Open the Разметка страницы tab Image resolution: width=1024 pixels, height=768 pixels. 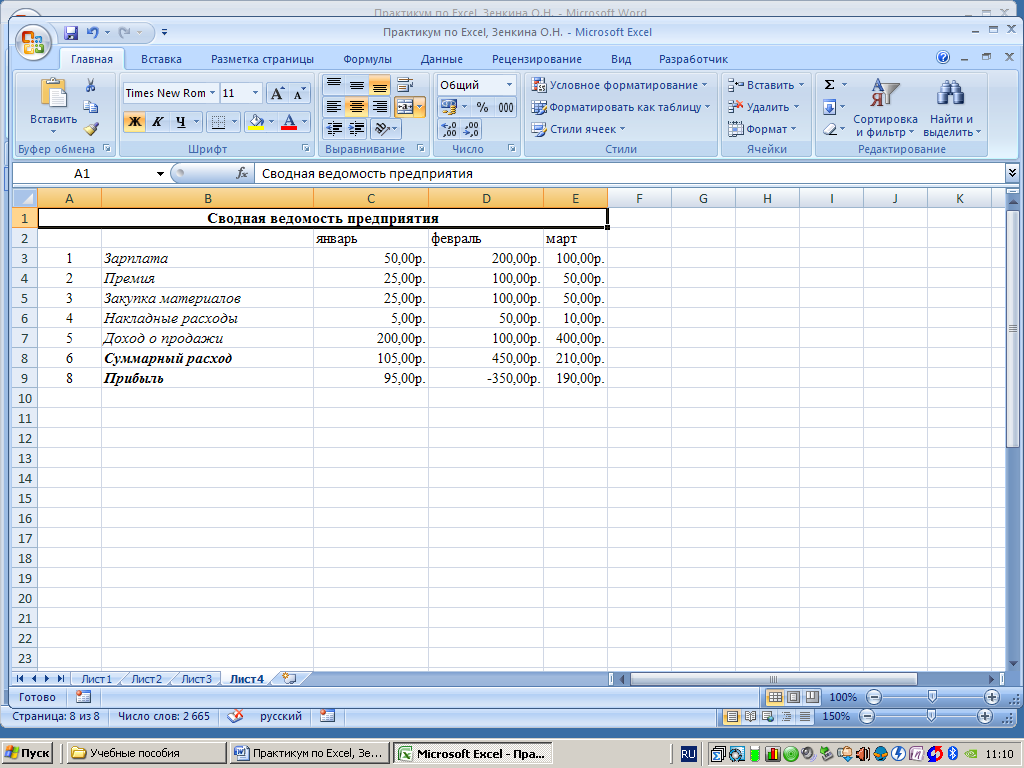pyautogui.click(x=262, y=59)
